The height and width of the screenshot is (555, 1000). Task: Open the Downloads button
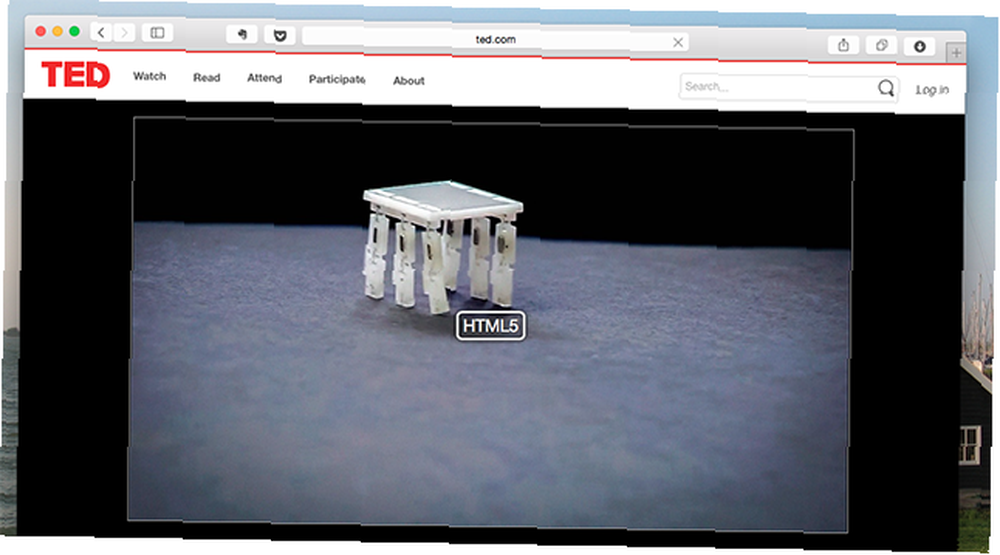919,46
